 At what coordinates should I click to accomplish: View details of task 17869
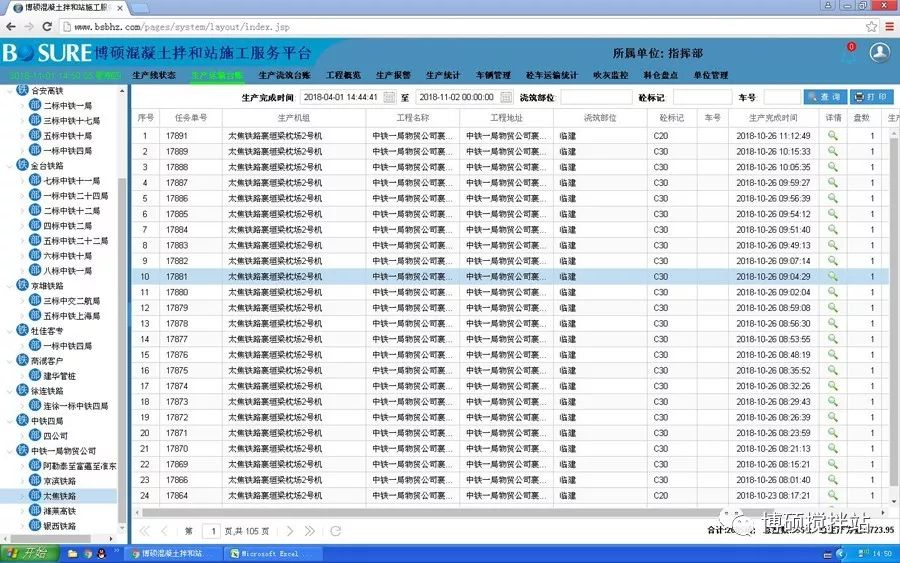tap(832, 464)
